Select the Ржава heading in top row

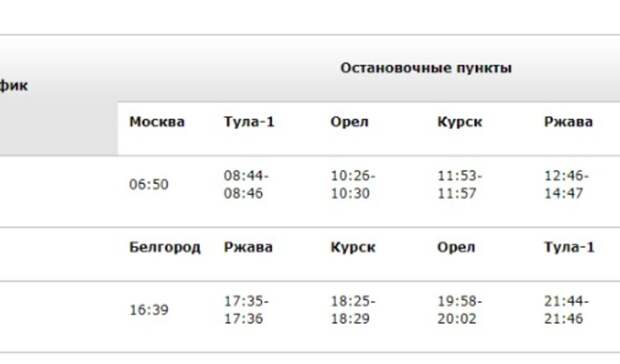point(568,122)
